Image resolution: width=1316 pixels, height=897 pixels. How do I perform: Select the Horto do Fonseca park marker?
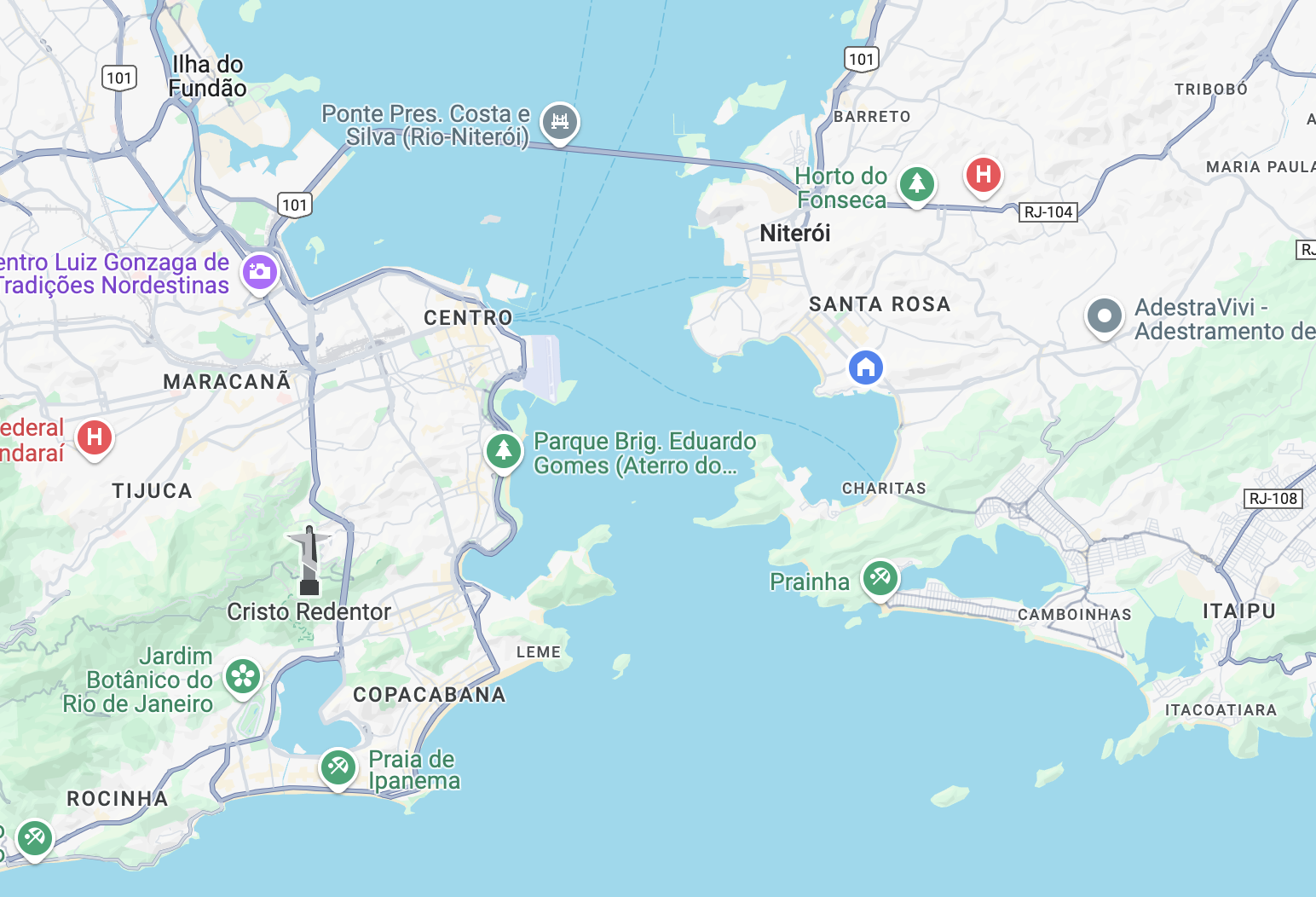click(x=916, y=185)
